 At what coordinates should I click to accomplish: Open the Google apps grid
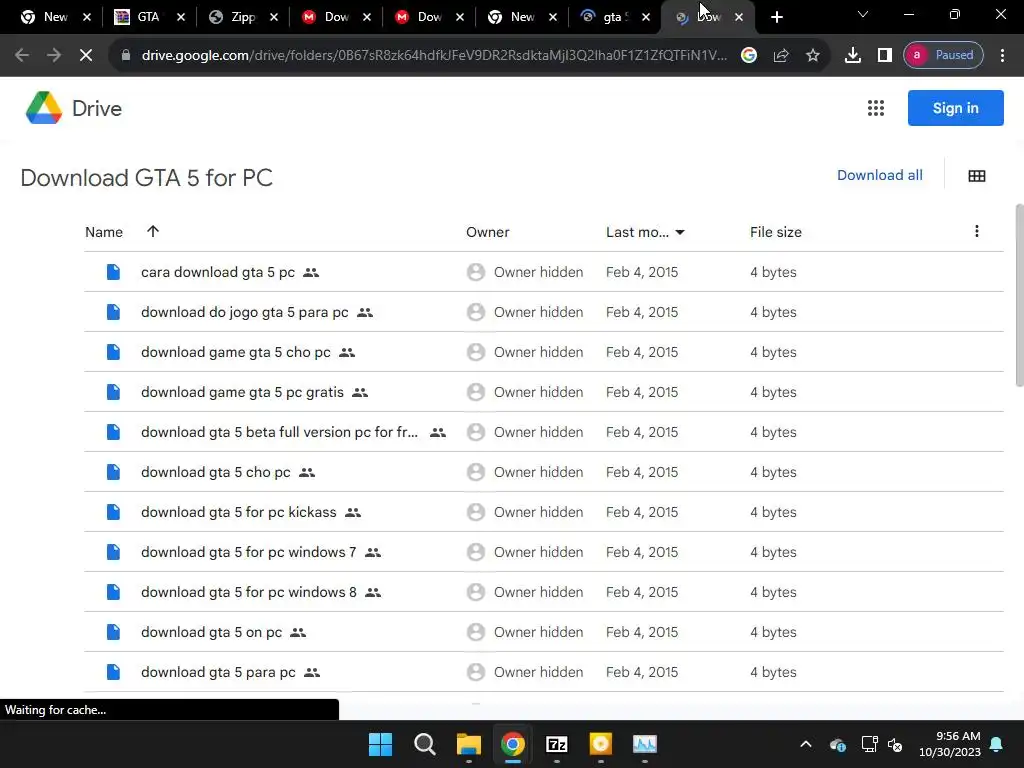coord(876,108)
